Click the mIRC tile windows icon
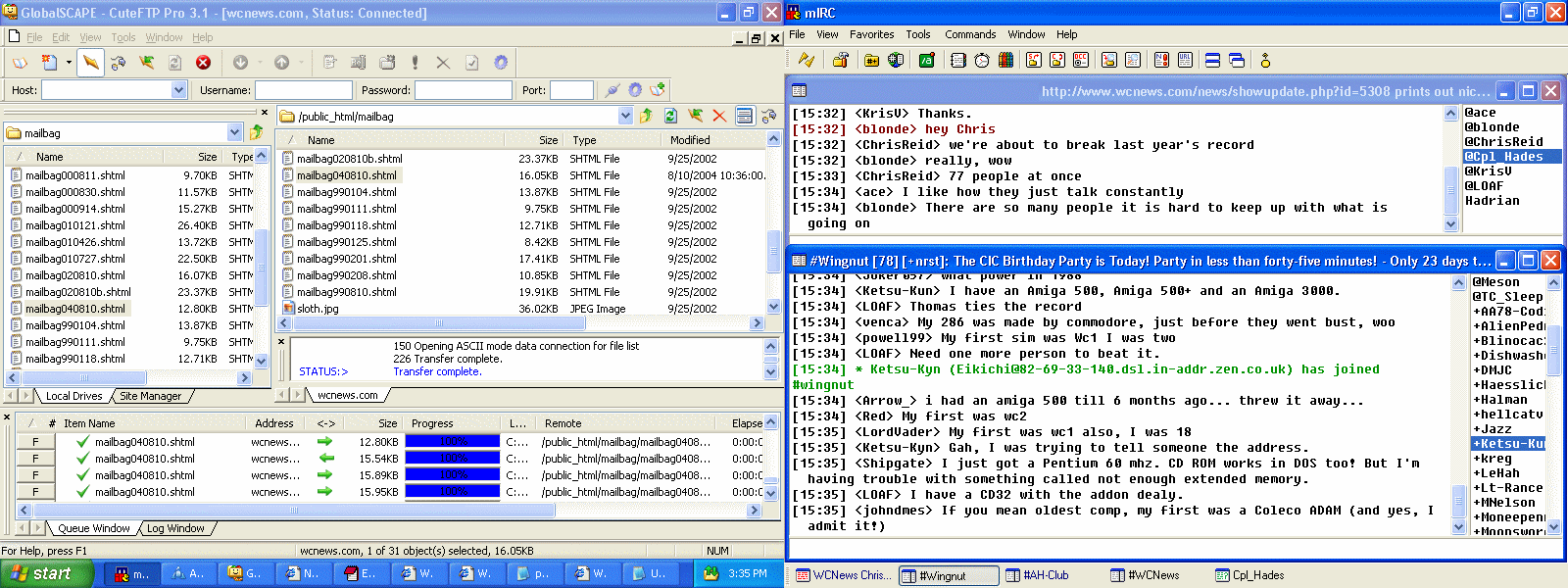1568x588 pixels. [1212, 60]
